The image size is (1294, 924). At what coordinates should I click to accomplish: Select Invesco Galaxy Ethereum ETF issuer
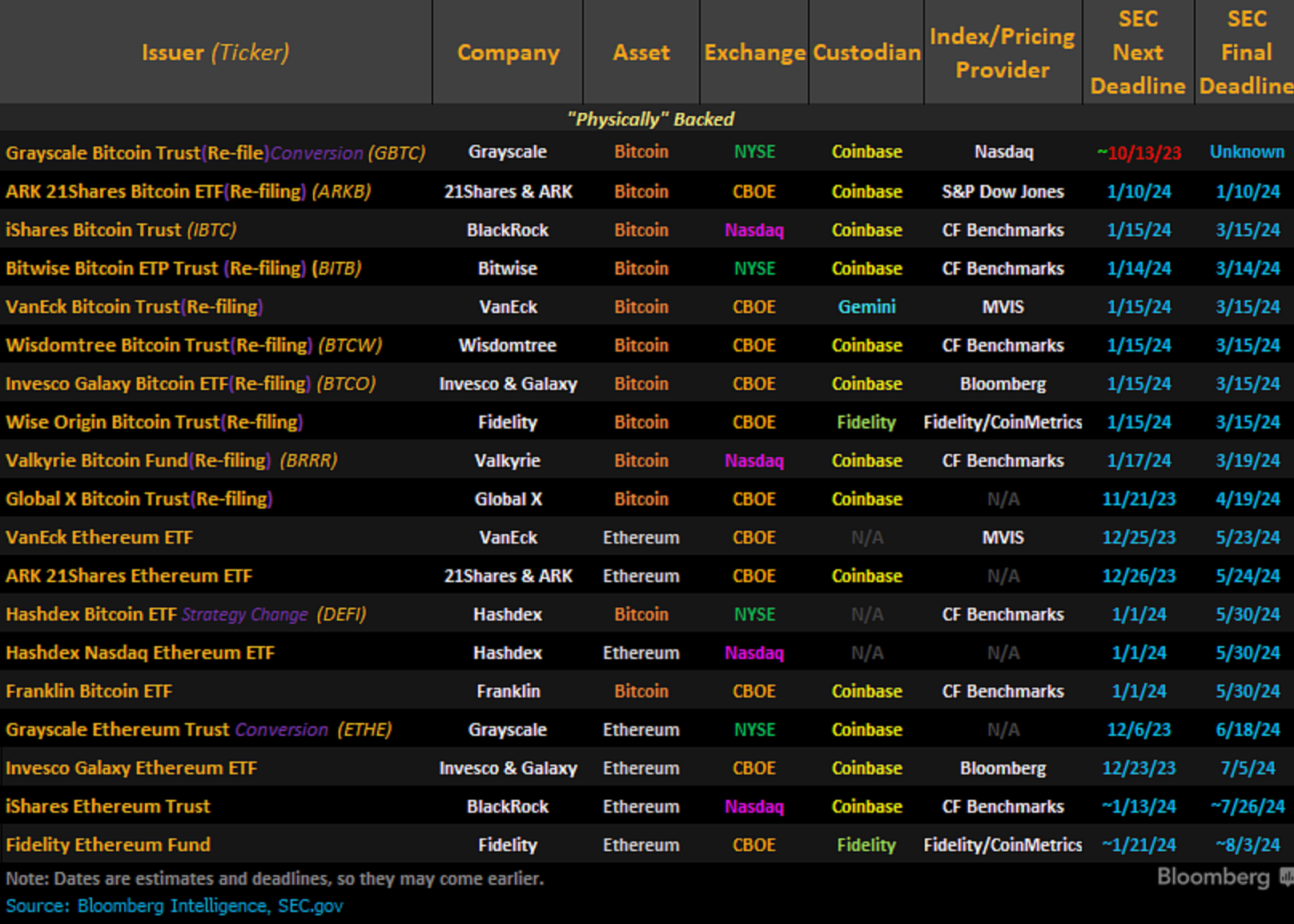tap(131, 768)
